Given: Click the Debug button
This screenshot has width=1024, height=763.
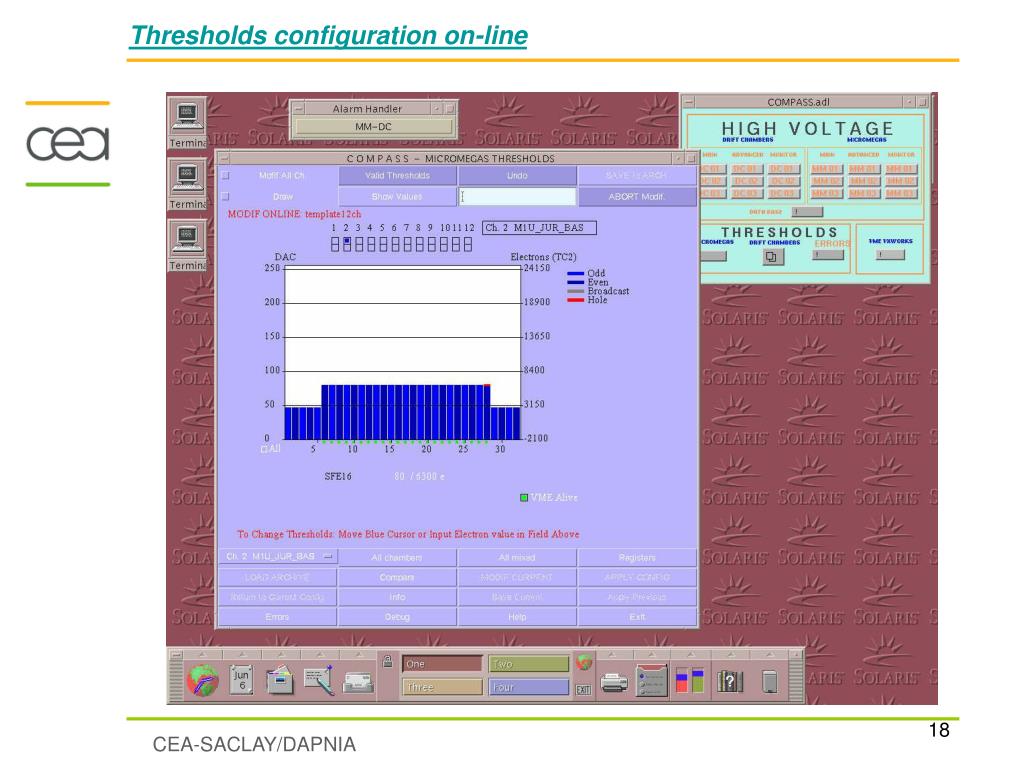Looking at the screenshot, I should click(397, 617).
